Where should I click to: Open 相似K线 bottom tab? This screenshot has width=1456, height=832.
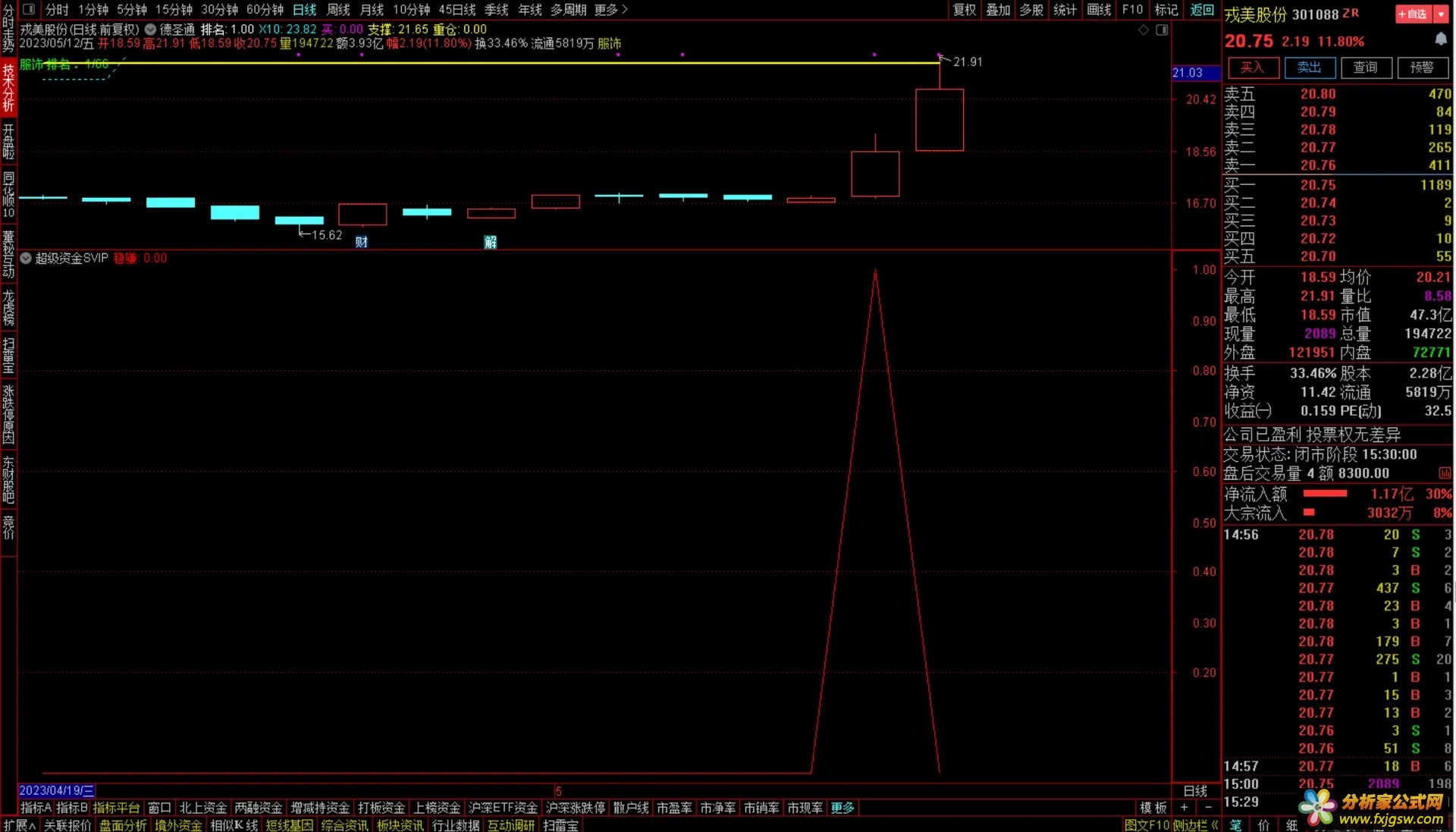[234, 825]
